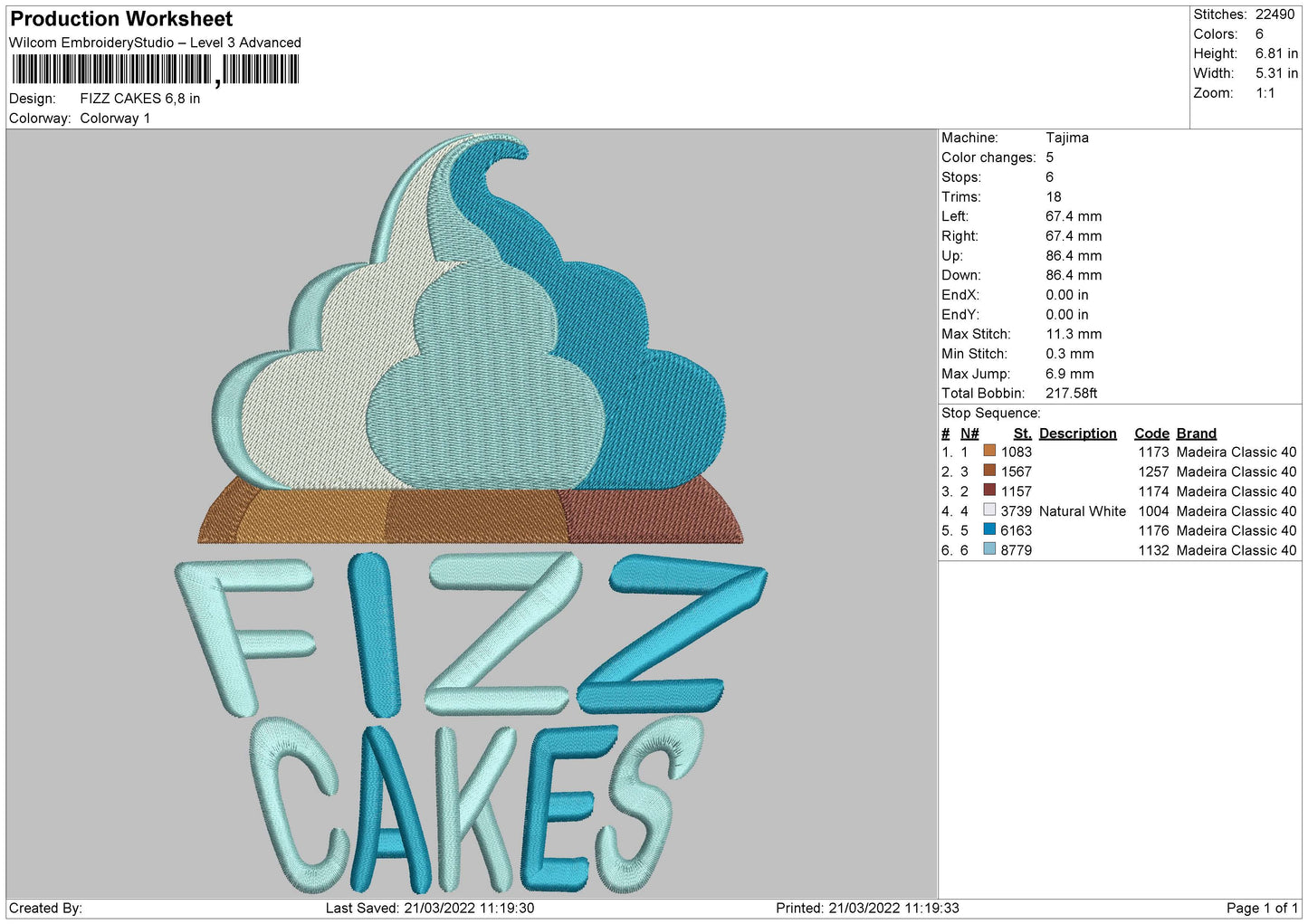
Task: Click the 'Stop Sequence:' heading
Action: click(x=991, y=414)
